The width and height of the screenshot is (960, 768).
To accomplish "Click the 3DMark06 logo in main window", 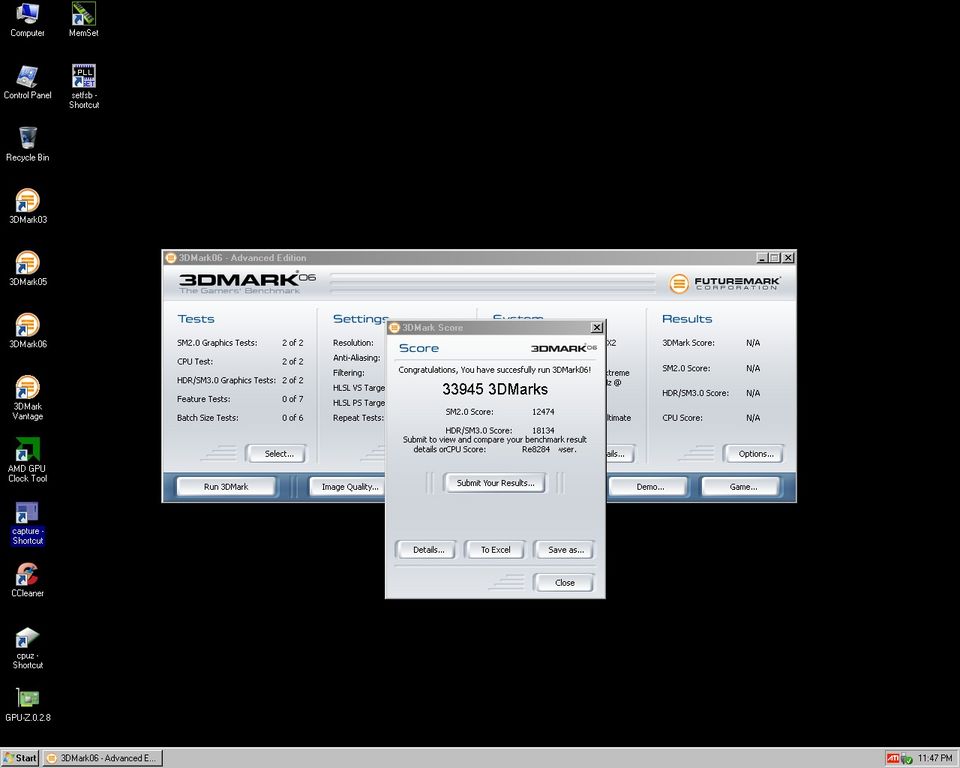I will [247, 282].
